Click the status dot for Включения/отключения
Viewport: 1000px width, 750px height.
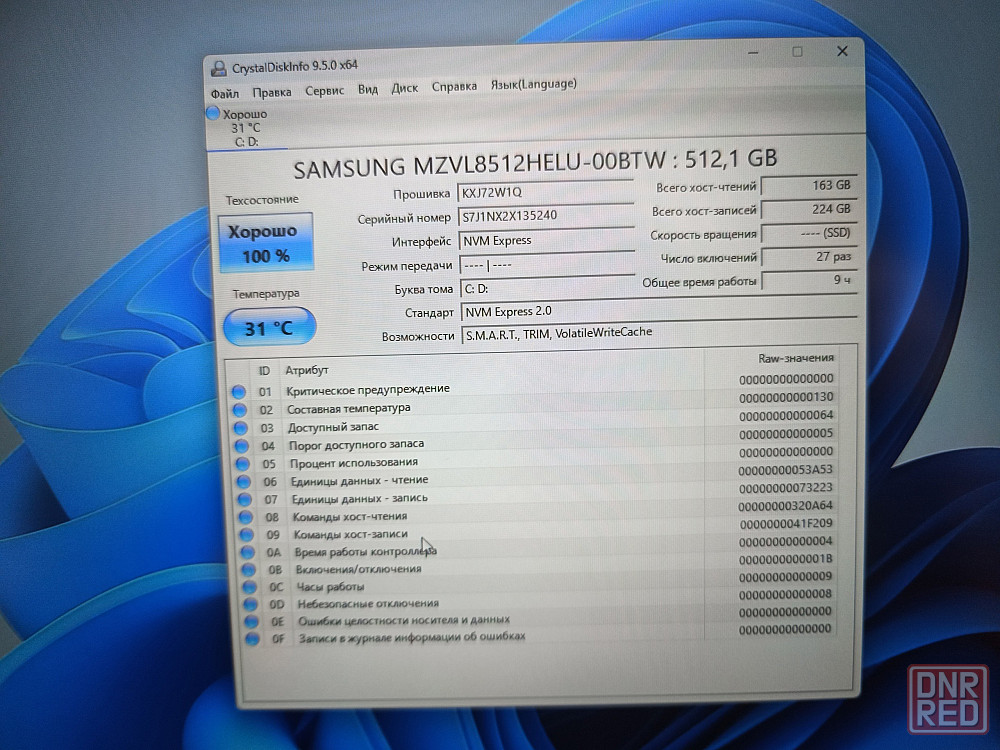[249, 570]
